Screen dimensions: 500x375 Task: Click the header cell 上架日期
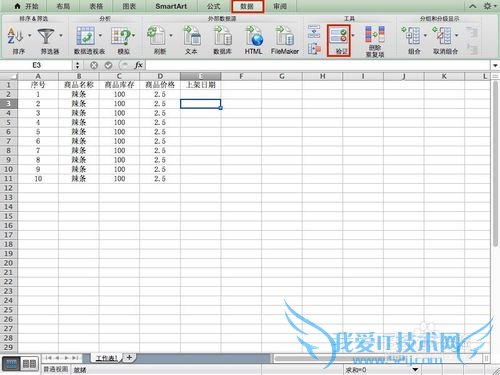pos(201,85)
